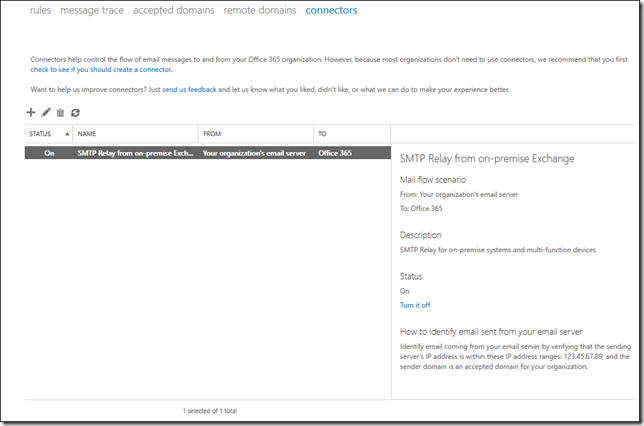The height and width of the screenshot is (426, 644).
Task: Follow the check if you should create connector link
Action: (101, 70)
